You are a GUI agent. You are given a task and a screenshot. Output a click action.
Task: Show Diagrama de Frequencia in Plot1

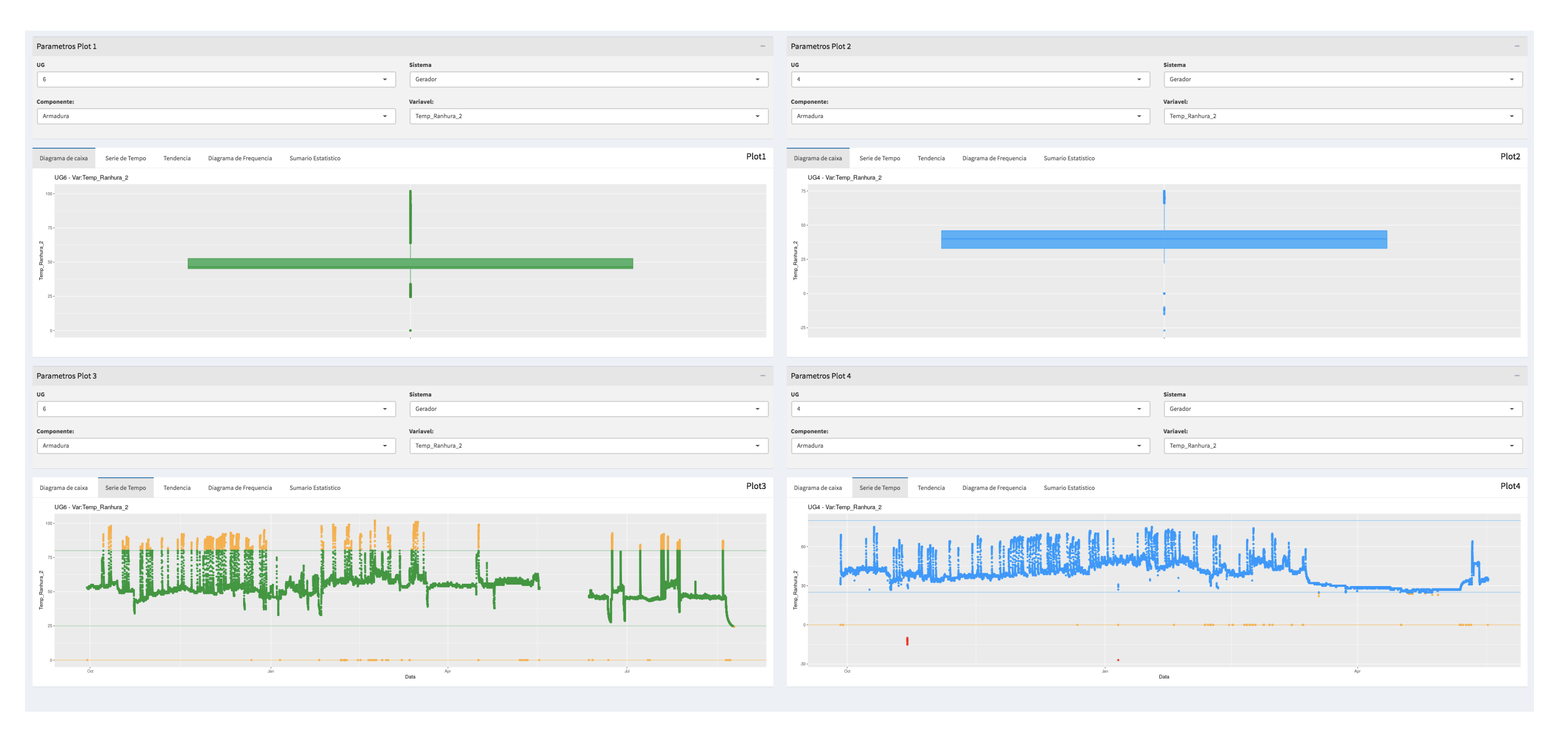pyautogui.click(x=240, y=158)
